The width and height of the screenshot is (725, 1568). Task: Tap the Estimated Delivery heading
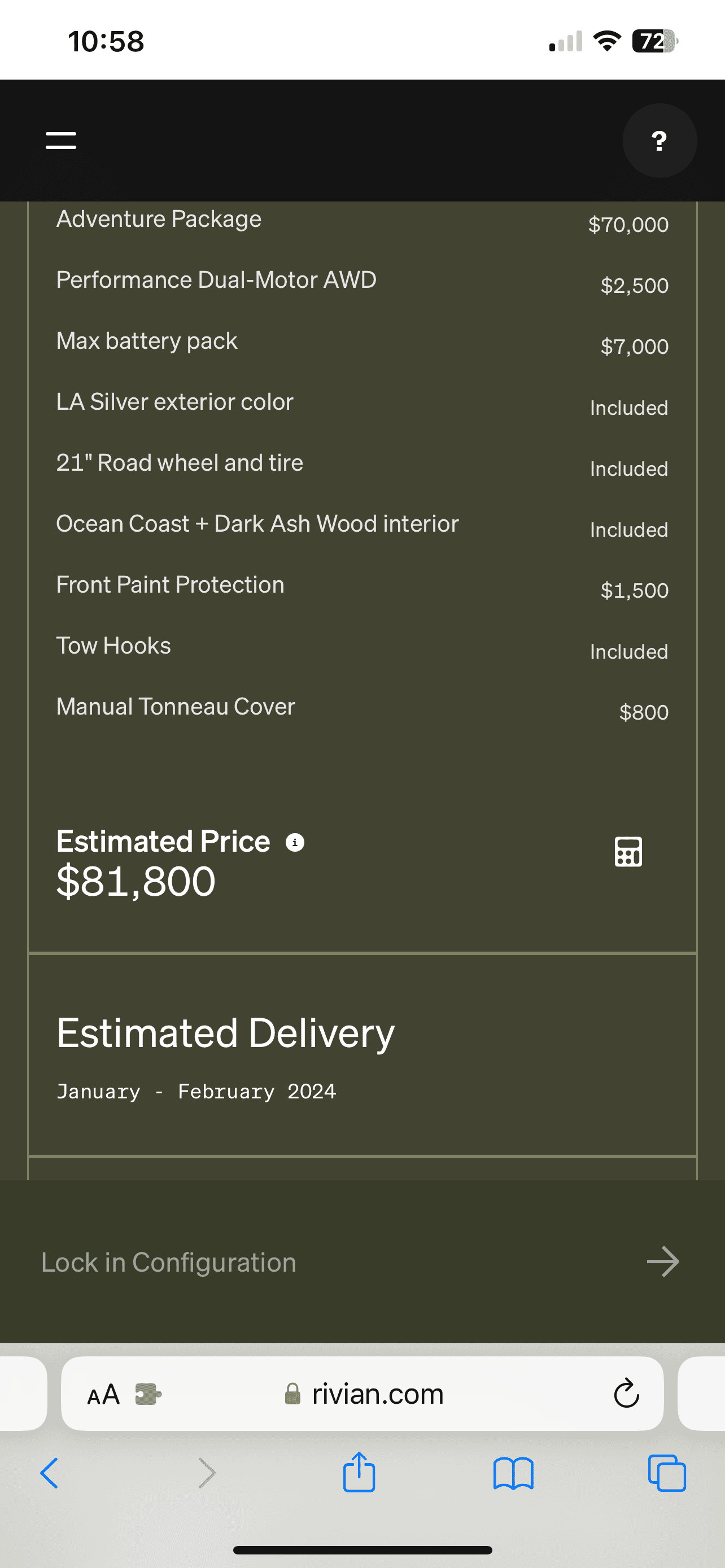(x=226, y=1033)
